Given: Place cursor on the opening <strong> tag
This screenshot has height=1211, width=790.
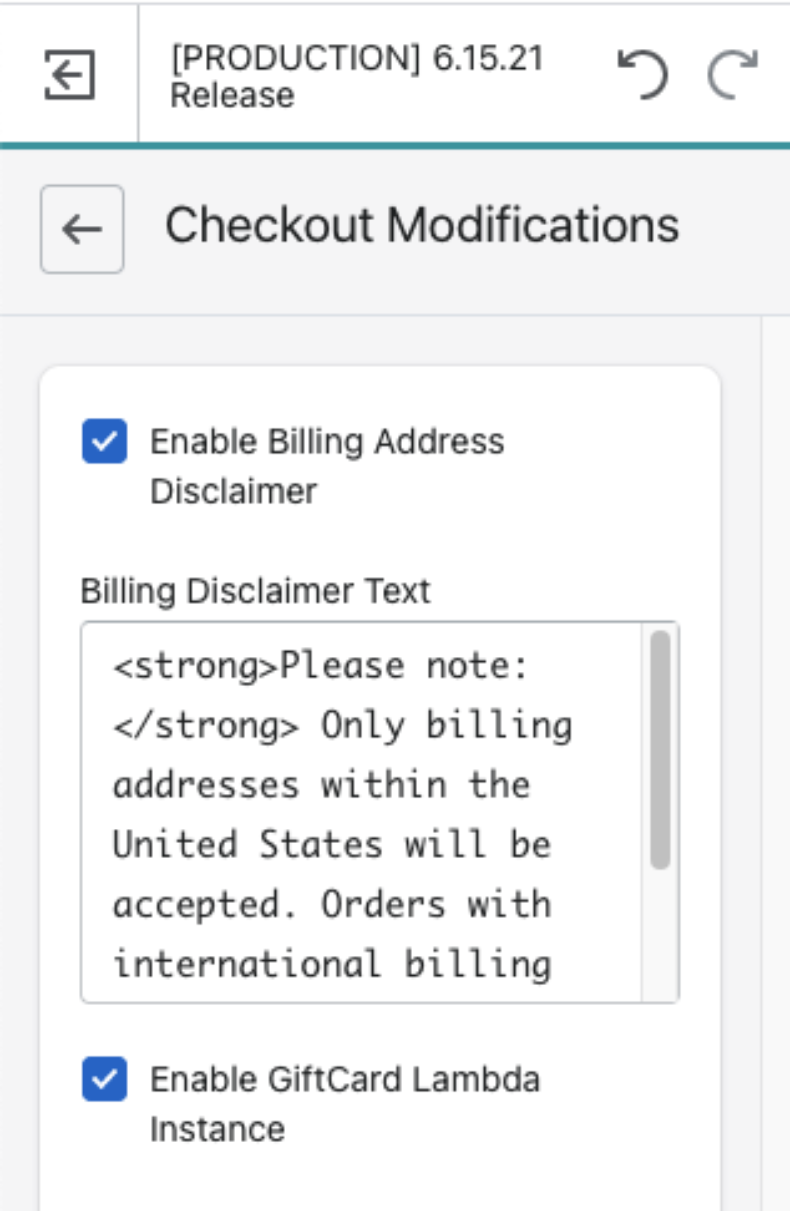Looking at the screenshot, I should [x=195, y=666].
